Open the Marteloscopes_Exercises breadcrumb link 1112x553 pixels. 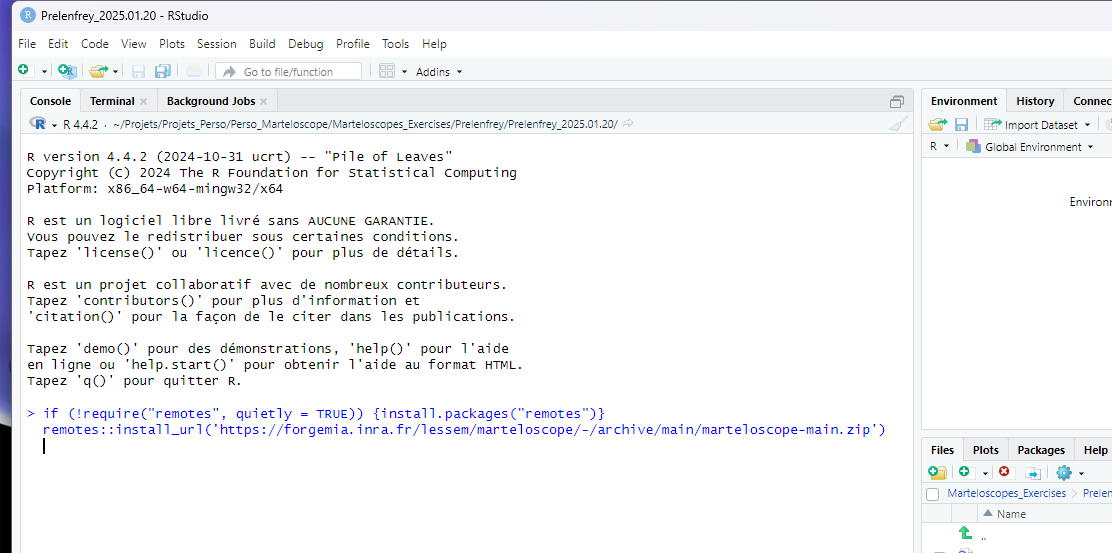click(1006, 493)
